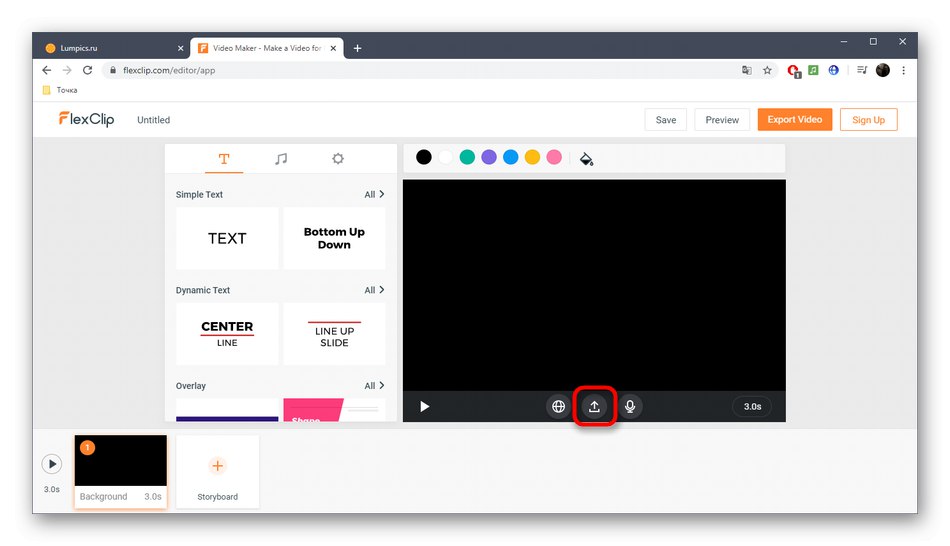Image resolution: width=950 pixels, height=546 pixels.
Task: Add the LINE UP SLIDE dynamic text
Action: pyautogui.click(x=334, y=334)
